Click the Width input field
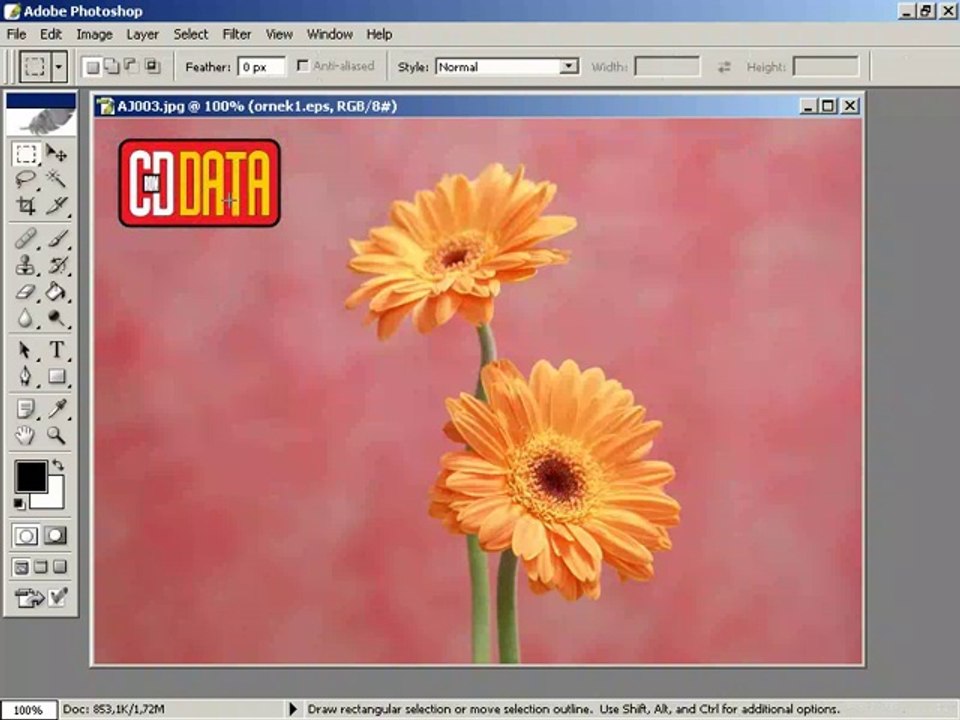The image size is (960, 720). [x=667, y=66]
